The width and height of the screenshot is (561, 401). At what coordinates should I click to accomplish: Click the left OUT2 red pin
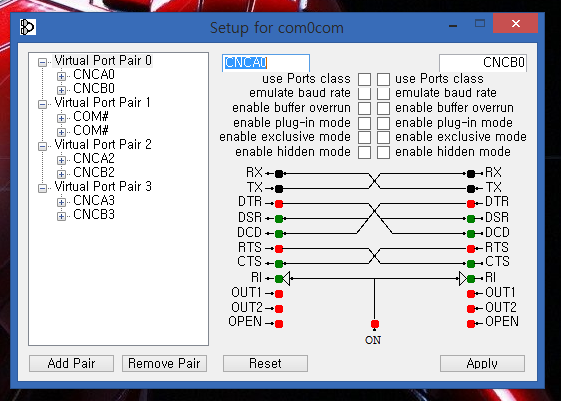tap(279, 308)
